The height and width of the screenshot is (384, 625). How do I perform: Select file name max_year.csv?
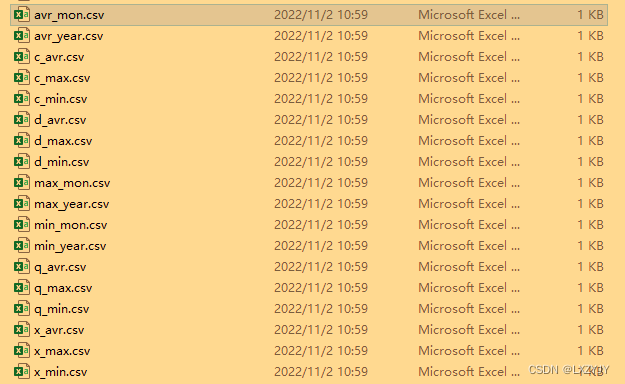(72, 205)
